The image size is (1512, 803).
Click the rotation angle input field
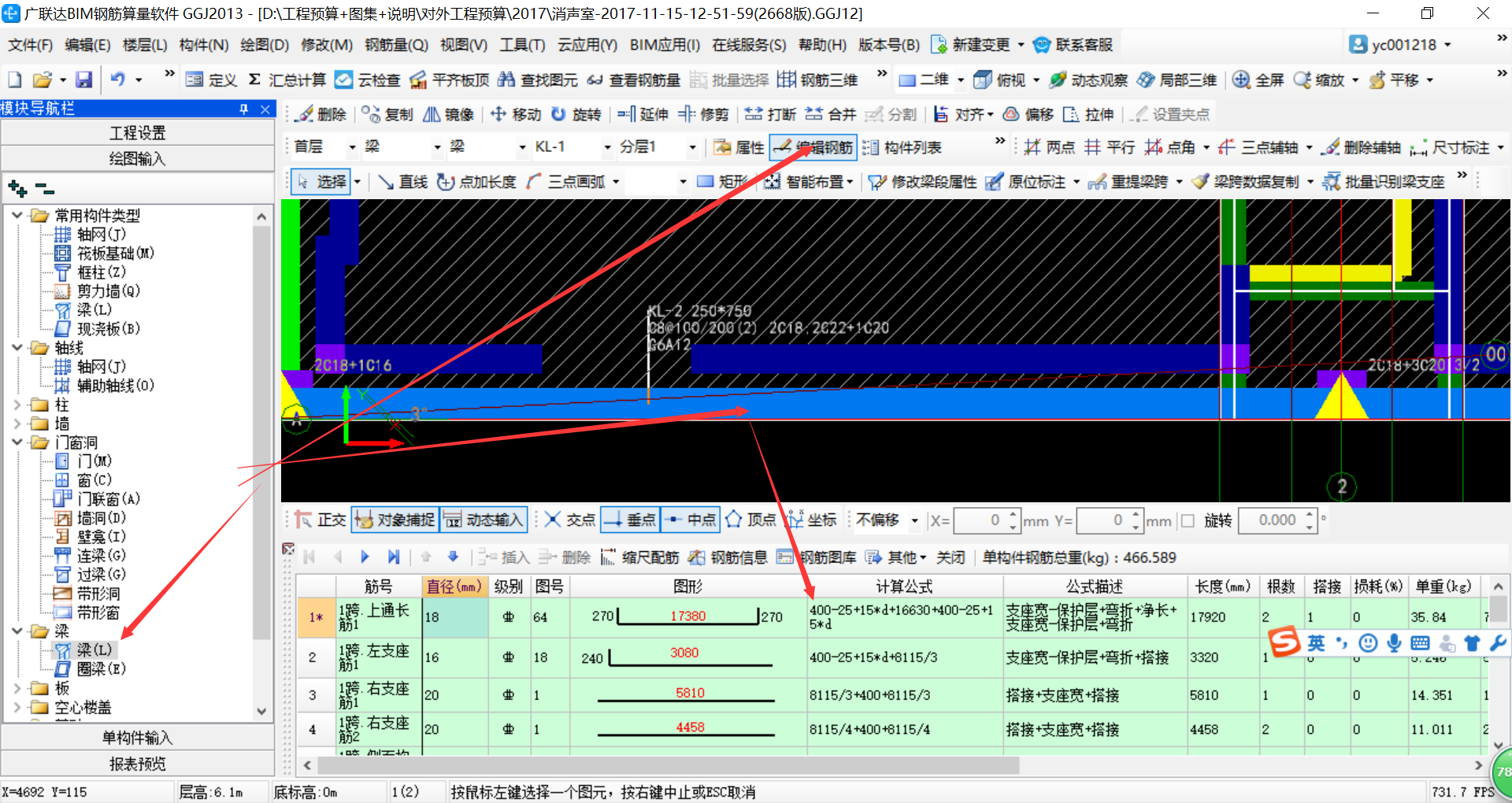(x=1271, y=520)
